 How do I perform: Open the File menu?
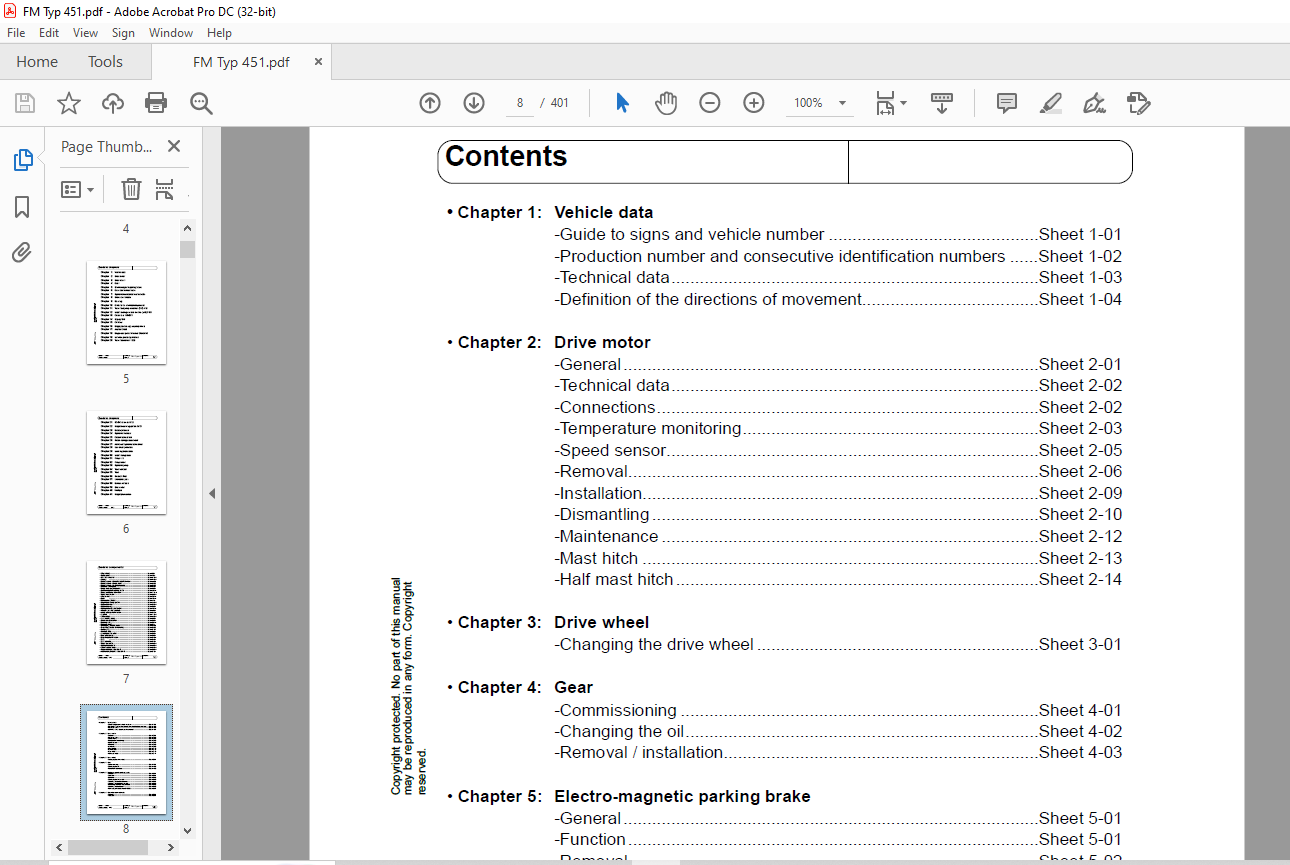point(16,33)
